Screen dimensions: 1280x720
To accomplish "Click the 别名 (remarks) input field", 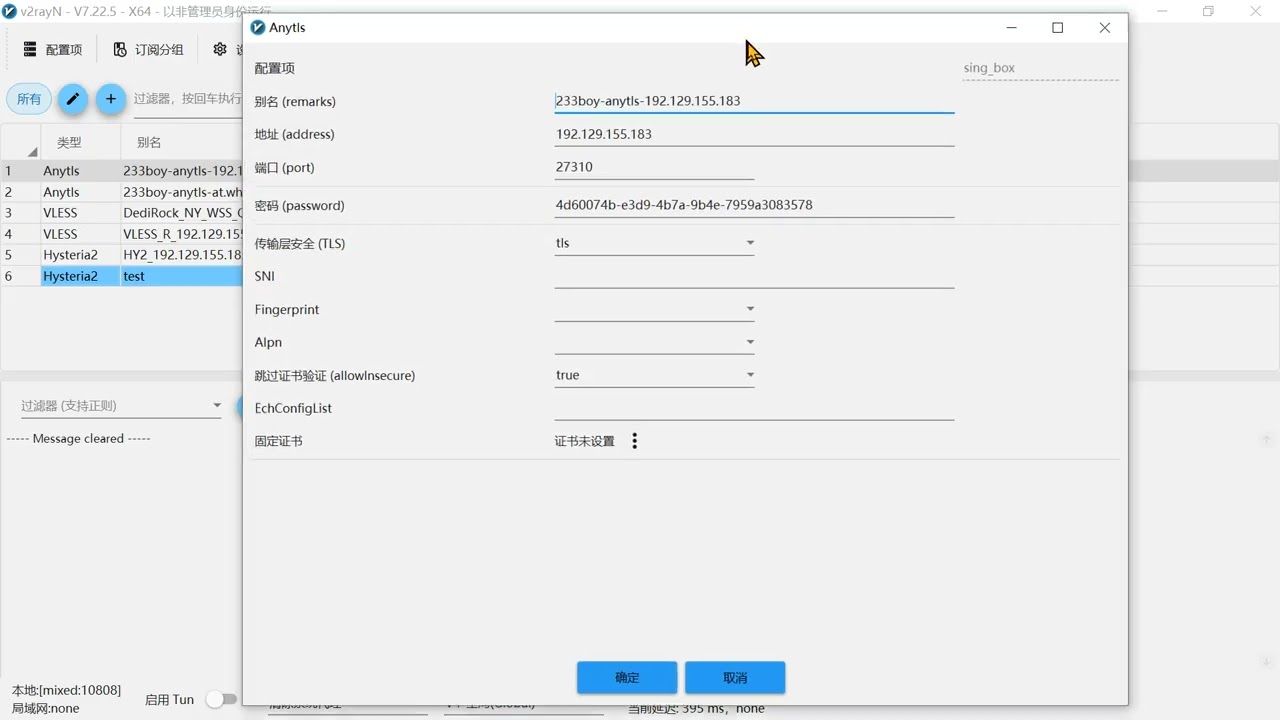I will pos(754,101).
